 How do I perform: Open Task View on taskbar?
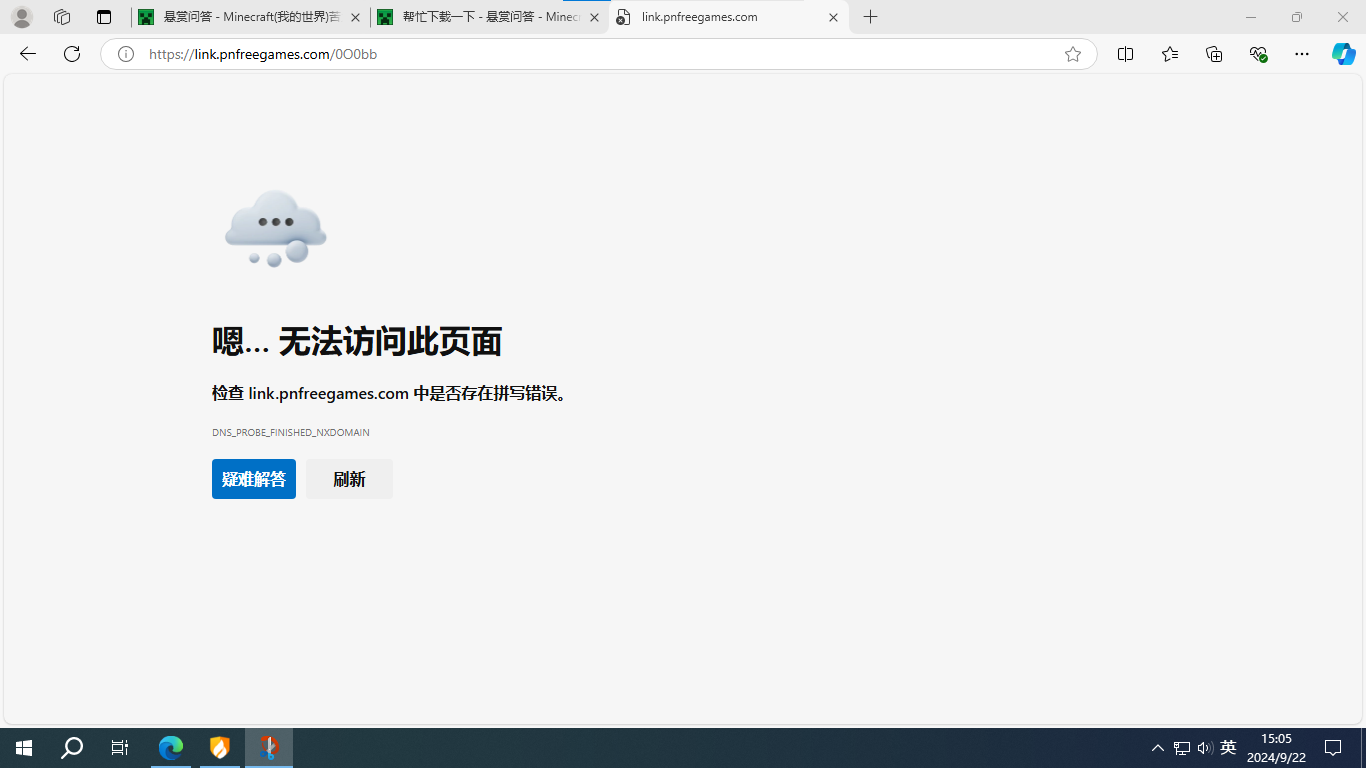click(x=120, y=748)
